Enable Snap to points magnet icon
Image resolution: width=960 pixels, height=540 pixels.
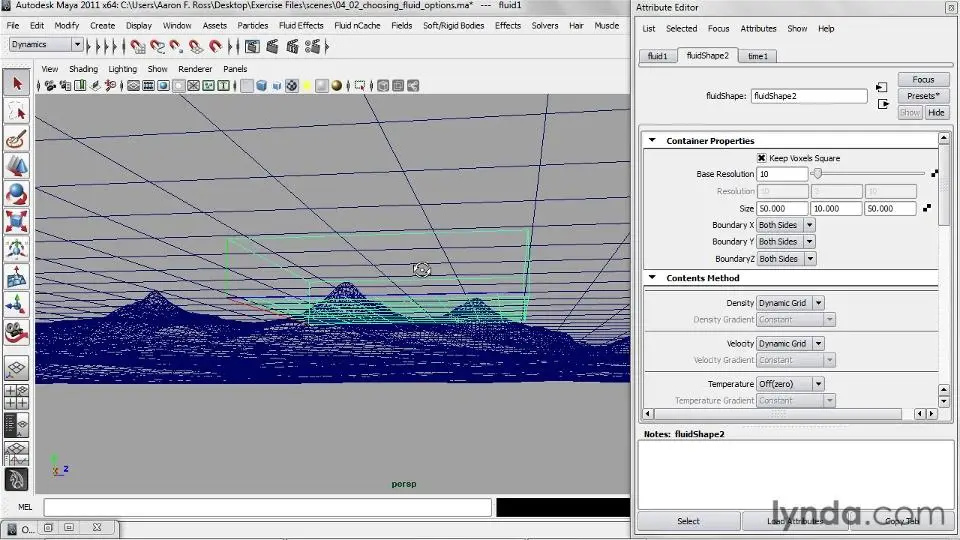pos(176,47)
